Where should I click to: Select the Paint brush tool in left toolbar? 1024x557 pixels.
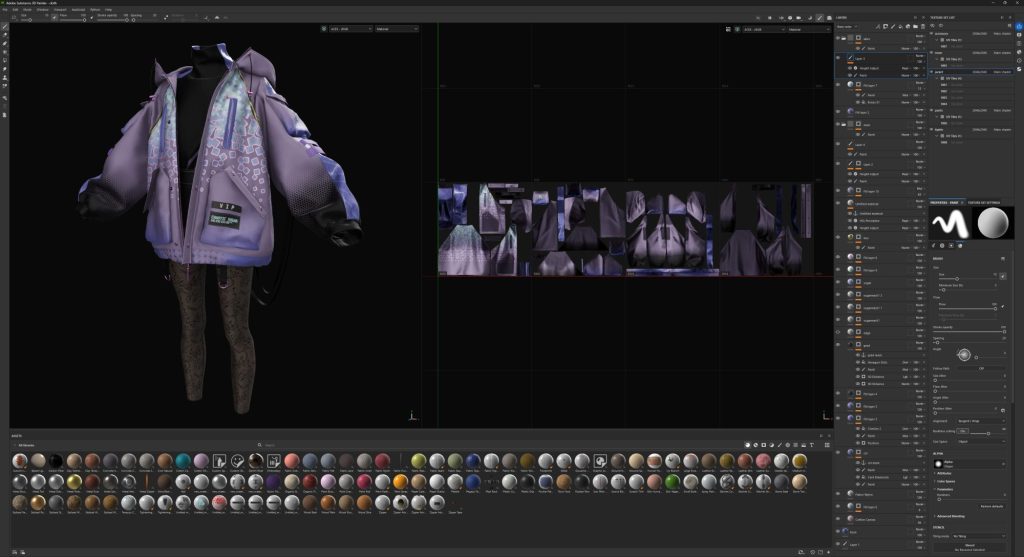click(x=5, y=27)
